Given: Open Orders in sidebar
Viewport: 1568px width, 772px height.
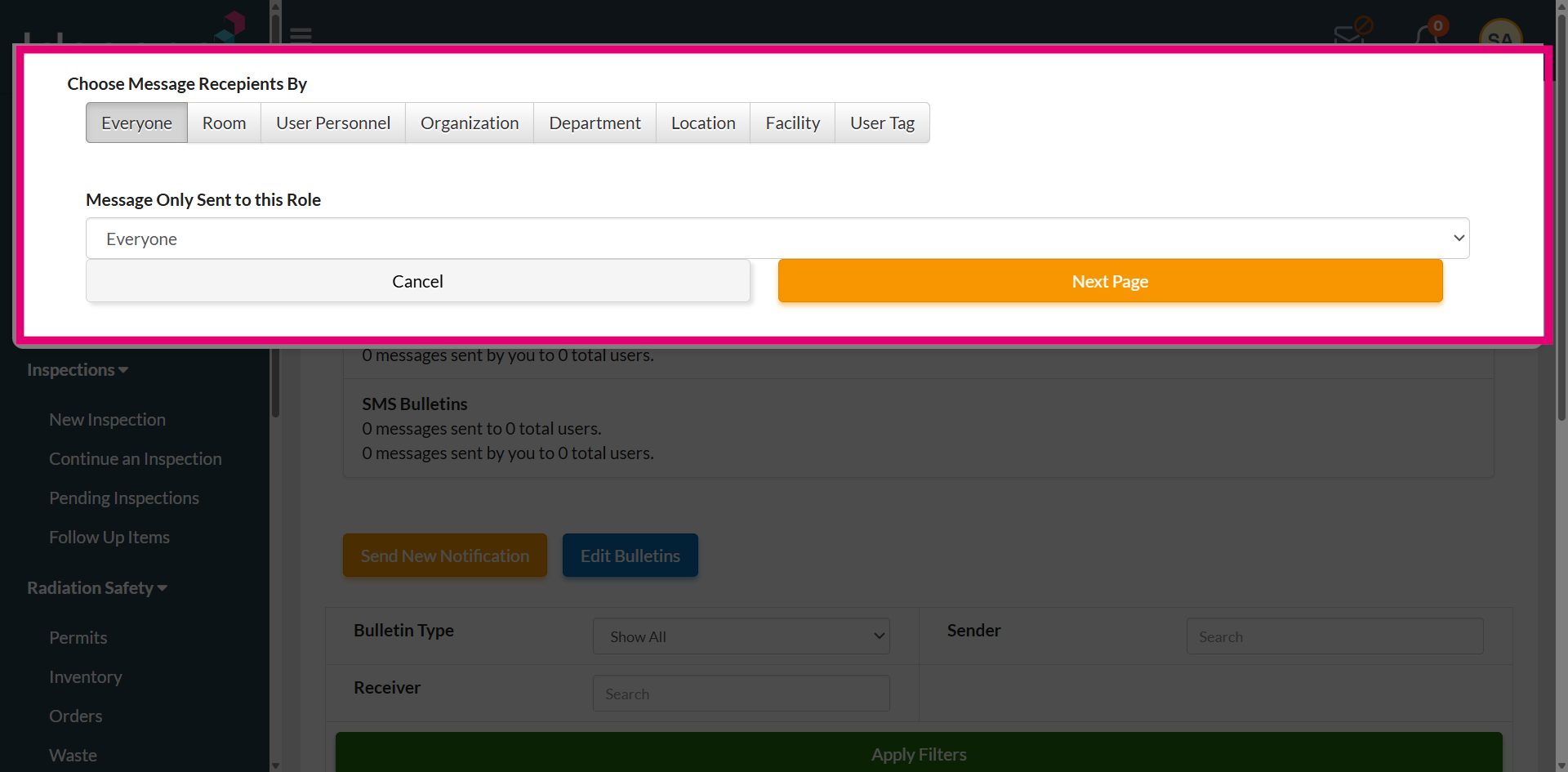Looking at the screenshot, I should 76,716.
